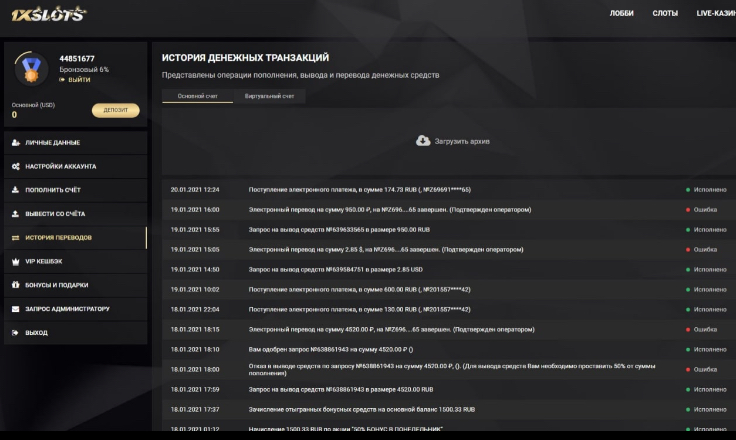Open the LIVE-КАЗИНО menu item
The image size is (736, 440).
click(716, 13)
